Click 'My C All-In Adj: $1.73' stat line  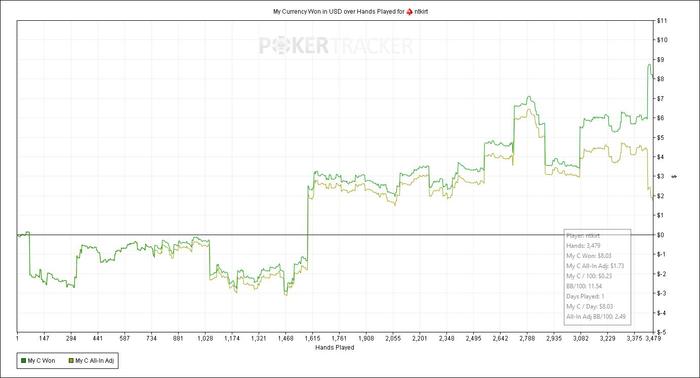(595, 266)
